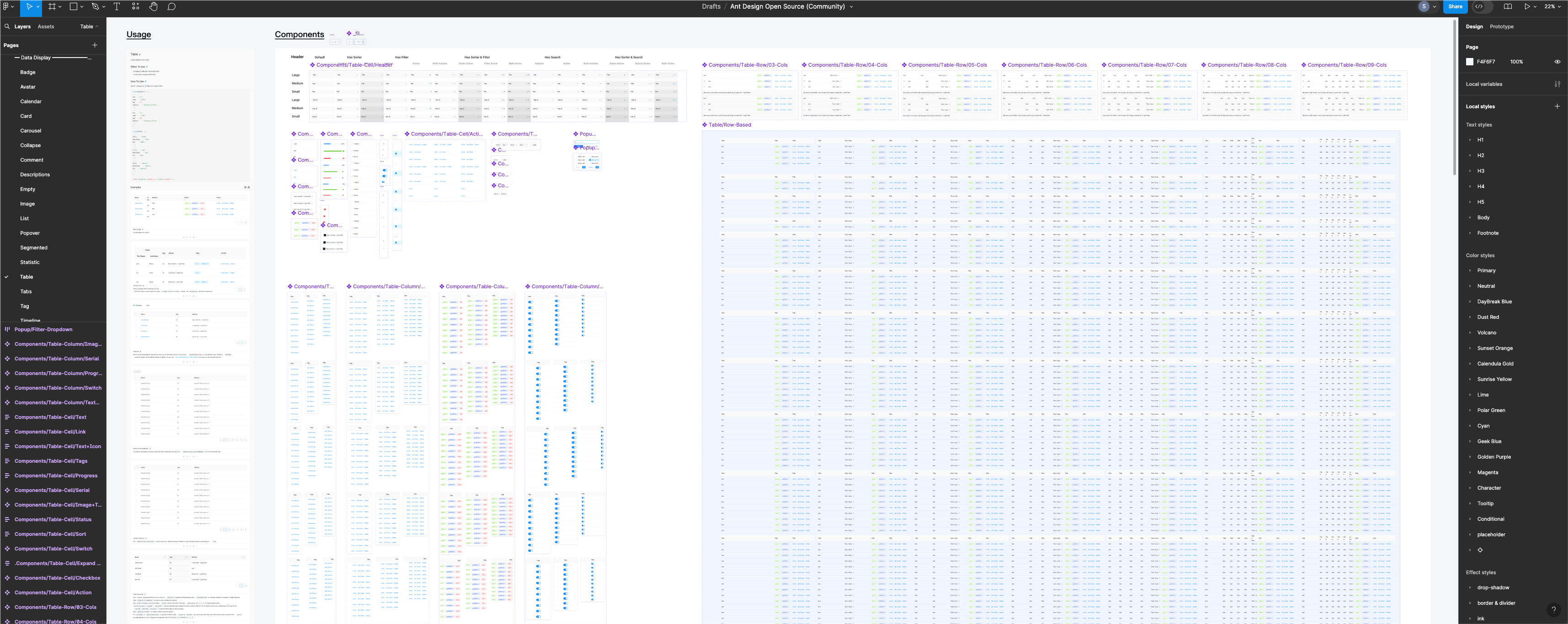Screen dimensions: 1568x624
Task: Expand the H1 text style group
Action: pos(1470,140)
